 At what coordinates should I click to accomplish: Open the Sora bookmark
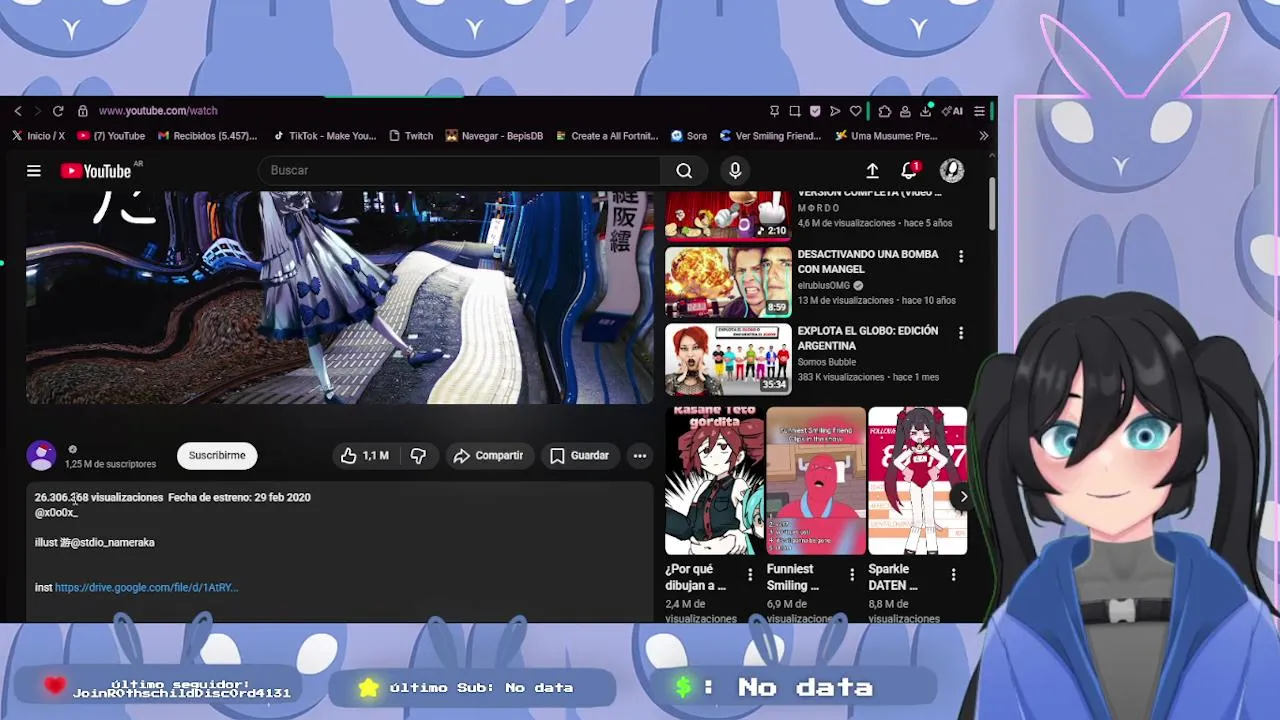click(689, 136)
